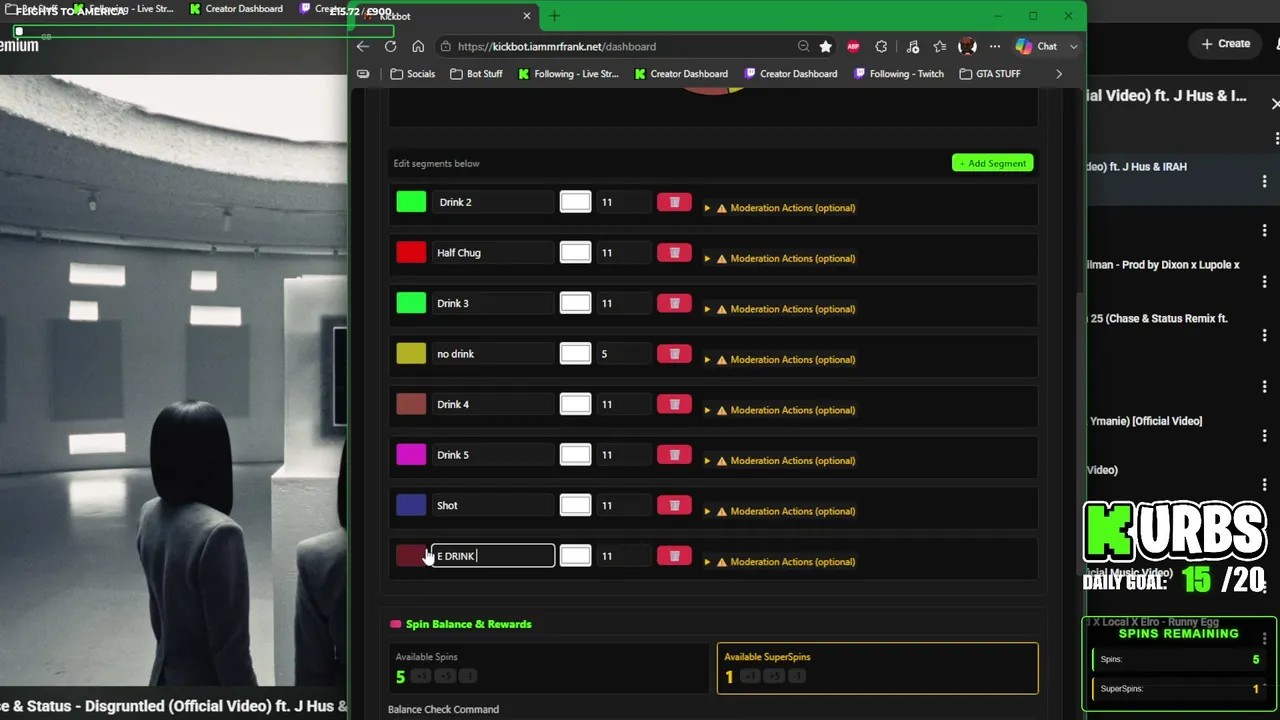This screenshot has height=720, width=1280.
Task: Add +5 to Available Spins
Action: pyautogui.click(x=444, y=676)
